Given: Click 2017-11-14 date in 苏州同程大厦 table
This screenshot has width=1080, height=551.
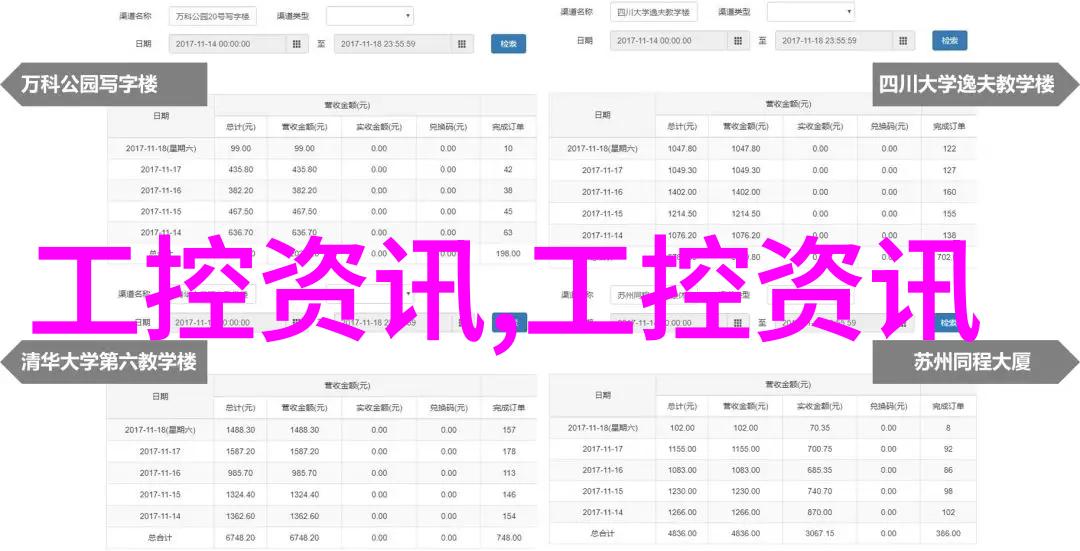Looking at the screenshot, I should pos(602,512).
